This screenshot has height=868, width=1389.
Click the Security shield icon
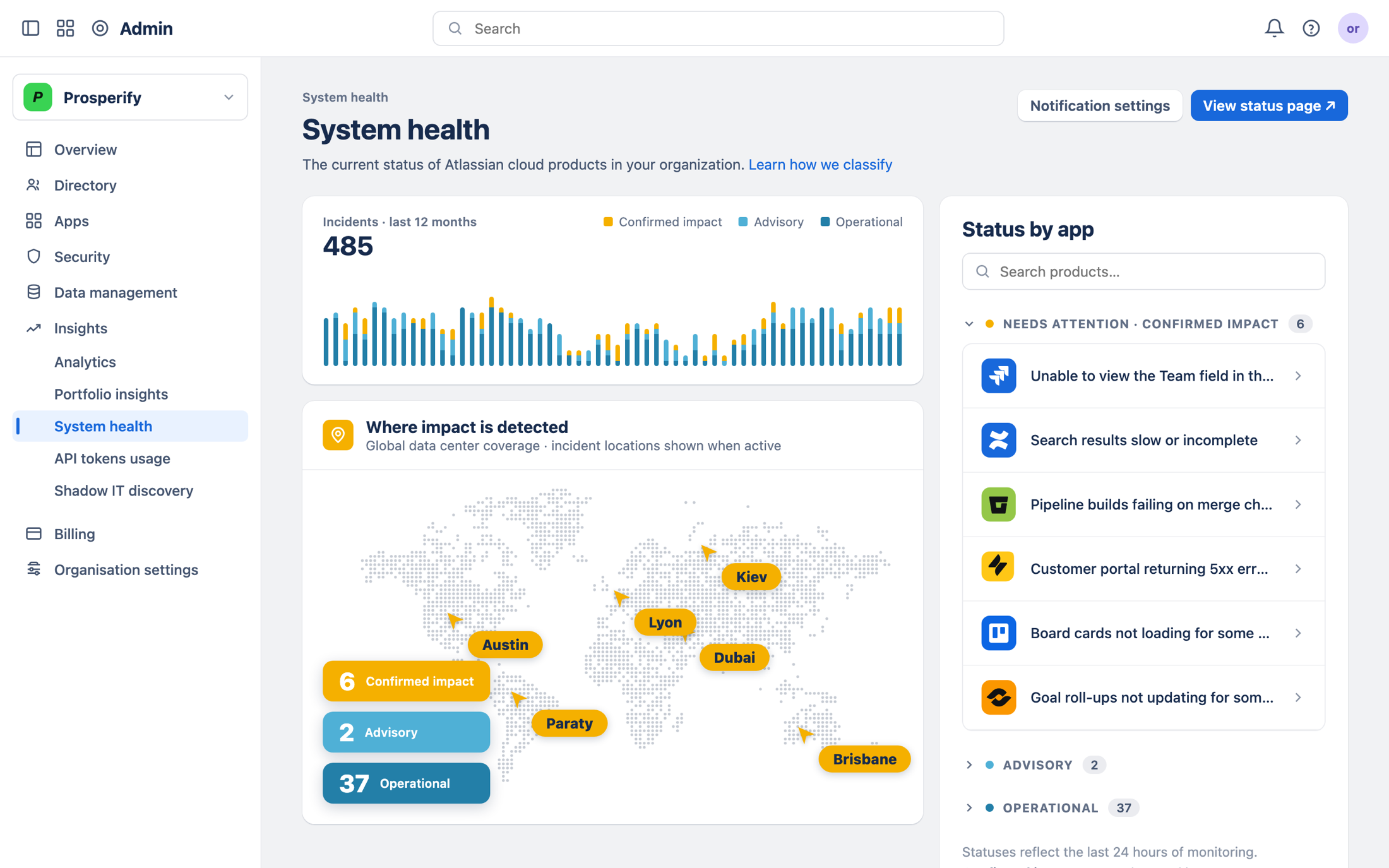(33, 256)
